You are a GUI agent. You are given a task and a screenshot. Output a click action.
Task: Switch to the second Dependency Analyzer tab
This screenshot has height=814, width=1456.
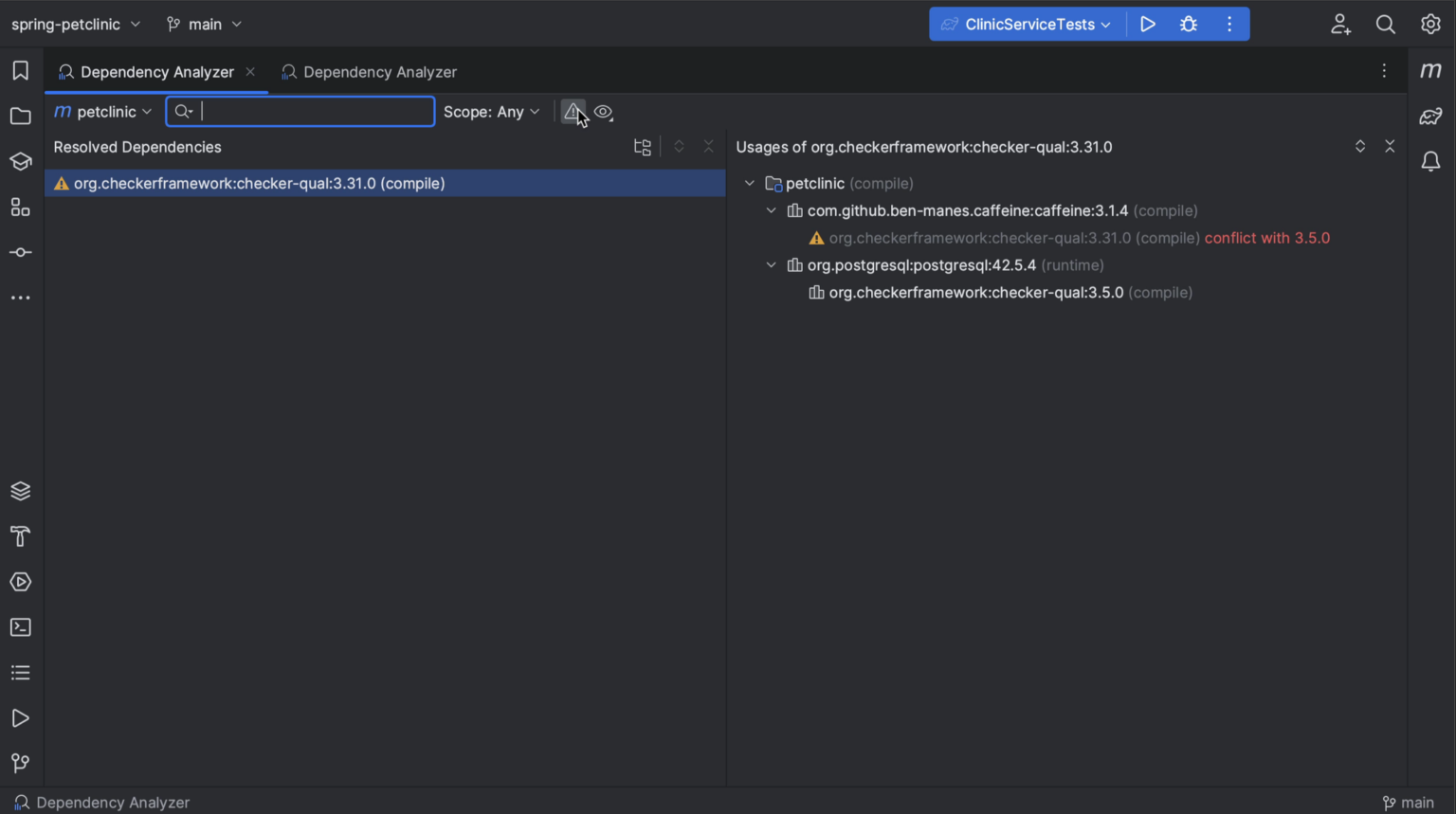370,71
